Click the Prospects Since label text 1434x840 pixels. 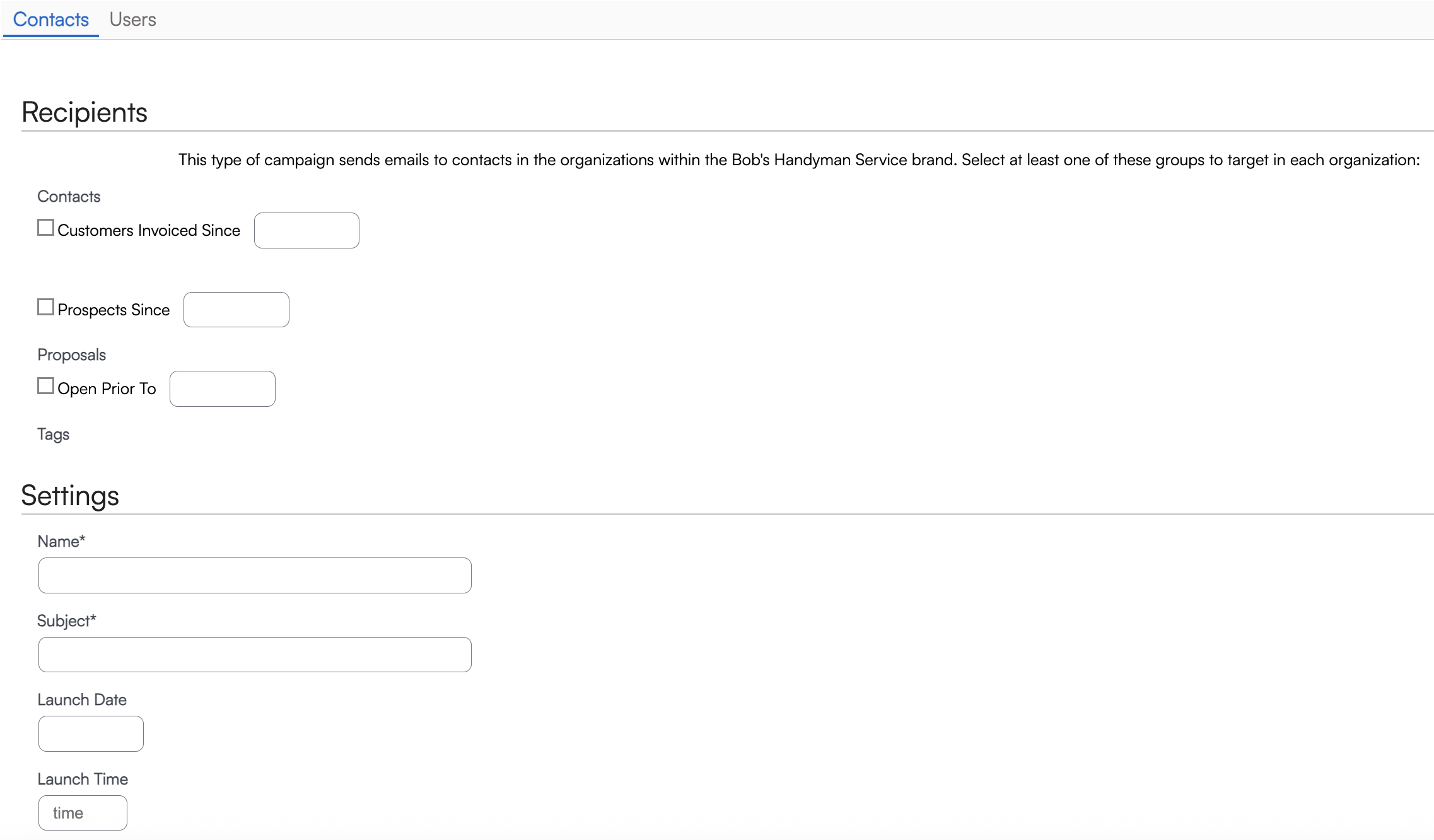click(x=114, y=310)
